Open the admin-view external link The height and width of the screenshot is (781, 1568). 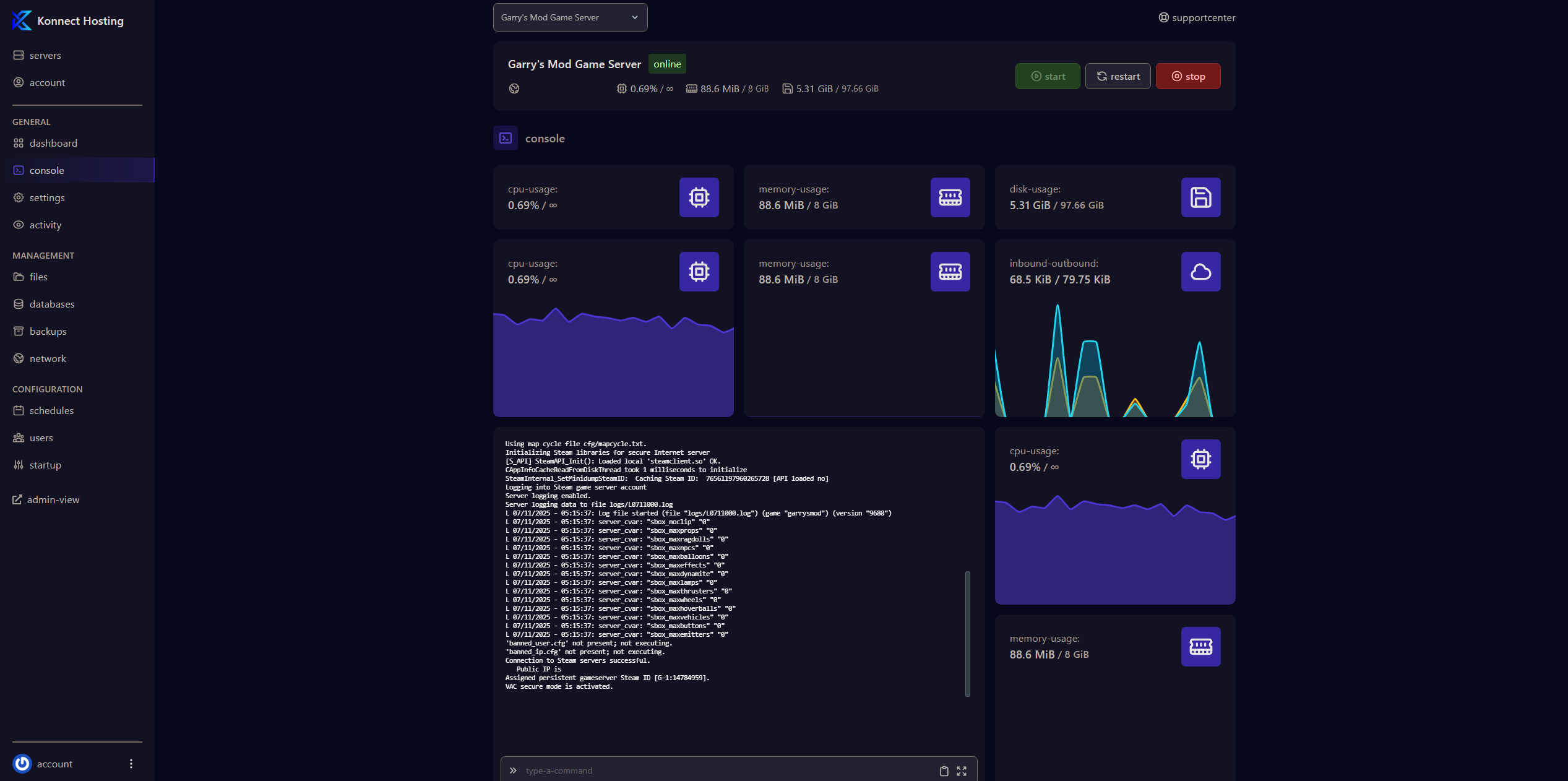point(46,499)
